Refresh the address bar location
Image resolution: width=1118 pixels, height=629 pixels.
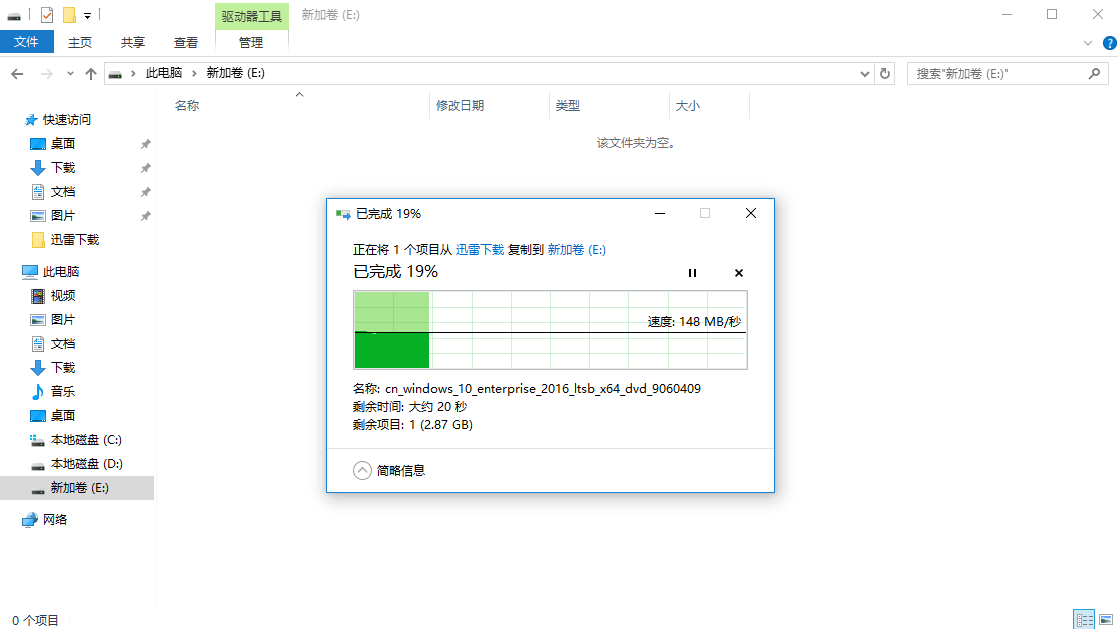(x=885, y=74)
